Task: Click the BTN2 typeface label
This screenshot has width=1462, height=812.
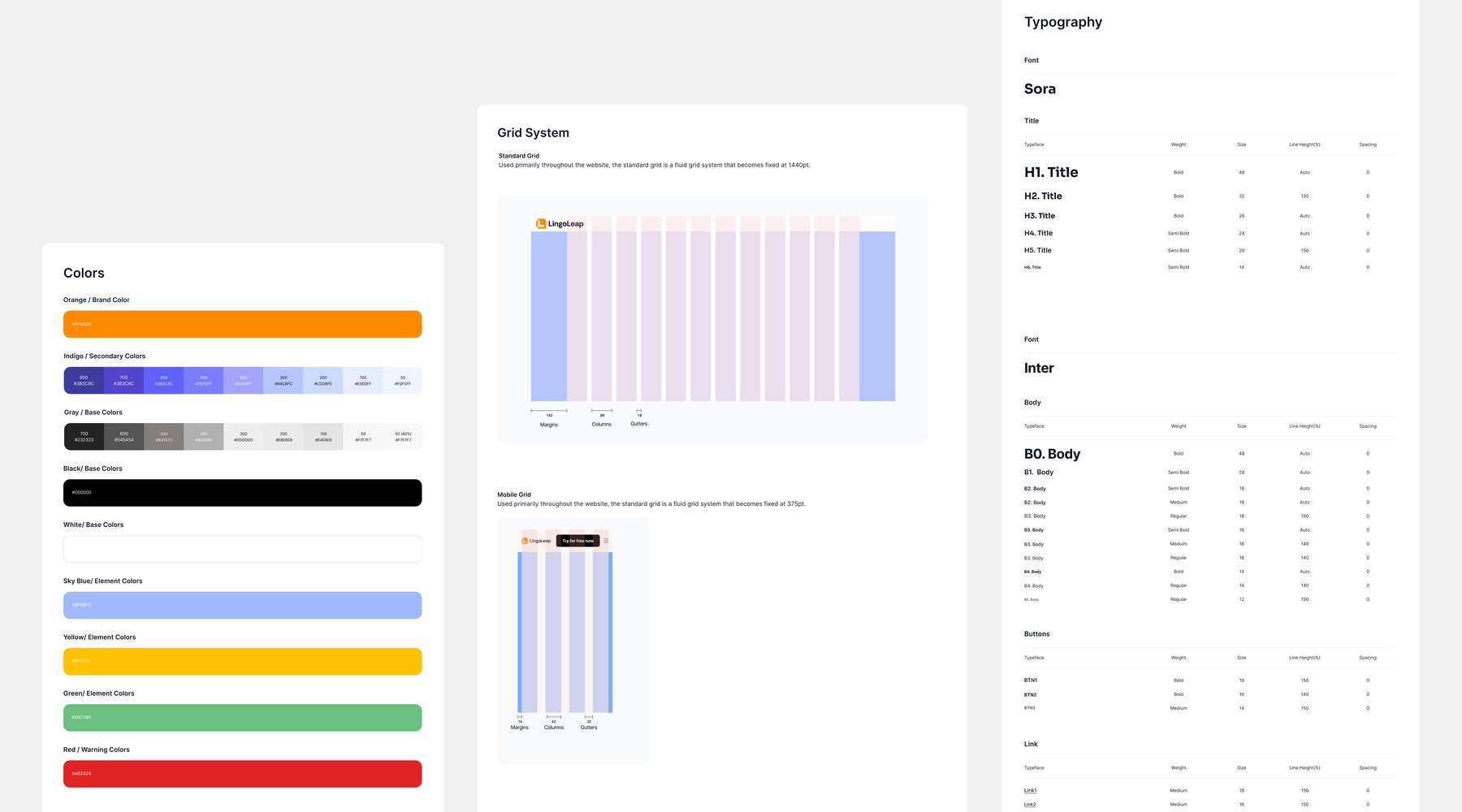Action: tap(1030, 695)
